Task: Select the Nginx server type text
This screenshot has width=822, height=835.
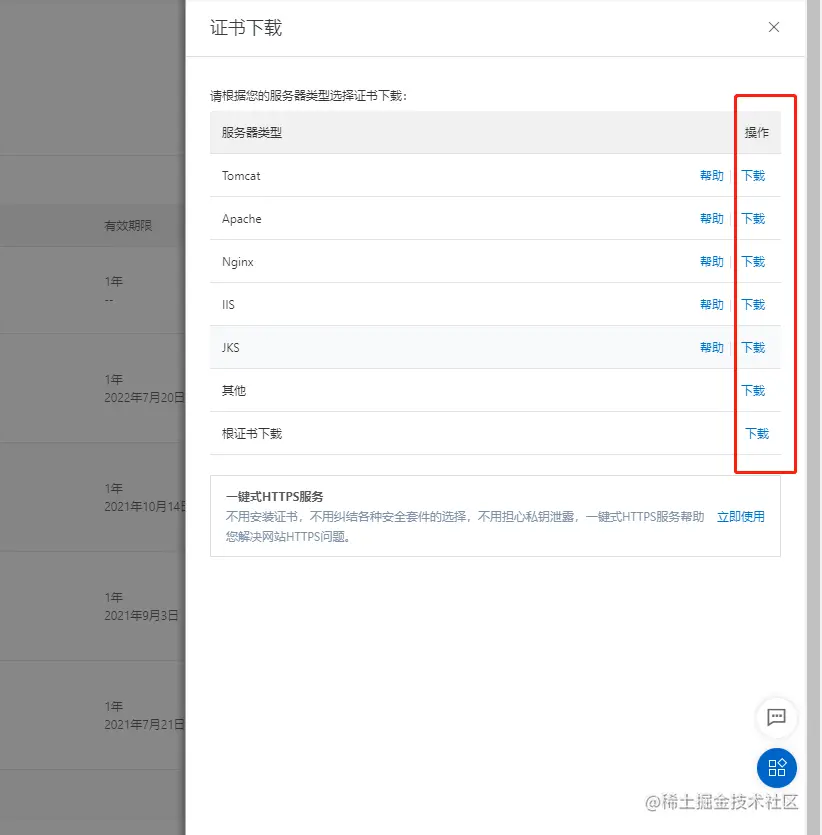Action: point(237,262)
